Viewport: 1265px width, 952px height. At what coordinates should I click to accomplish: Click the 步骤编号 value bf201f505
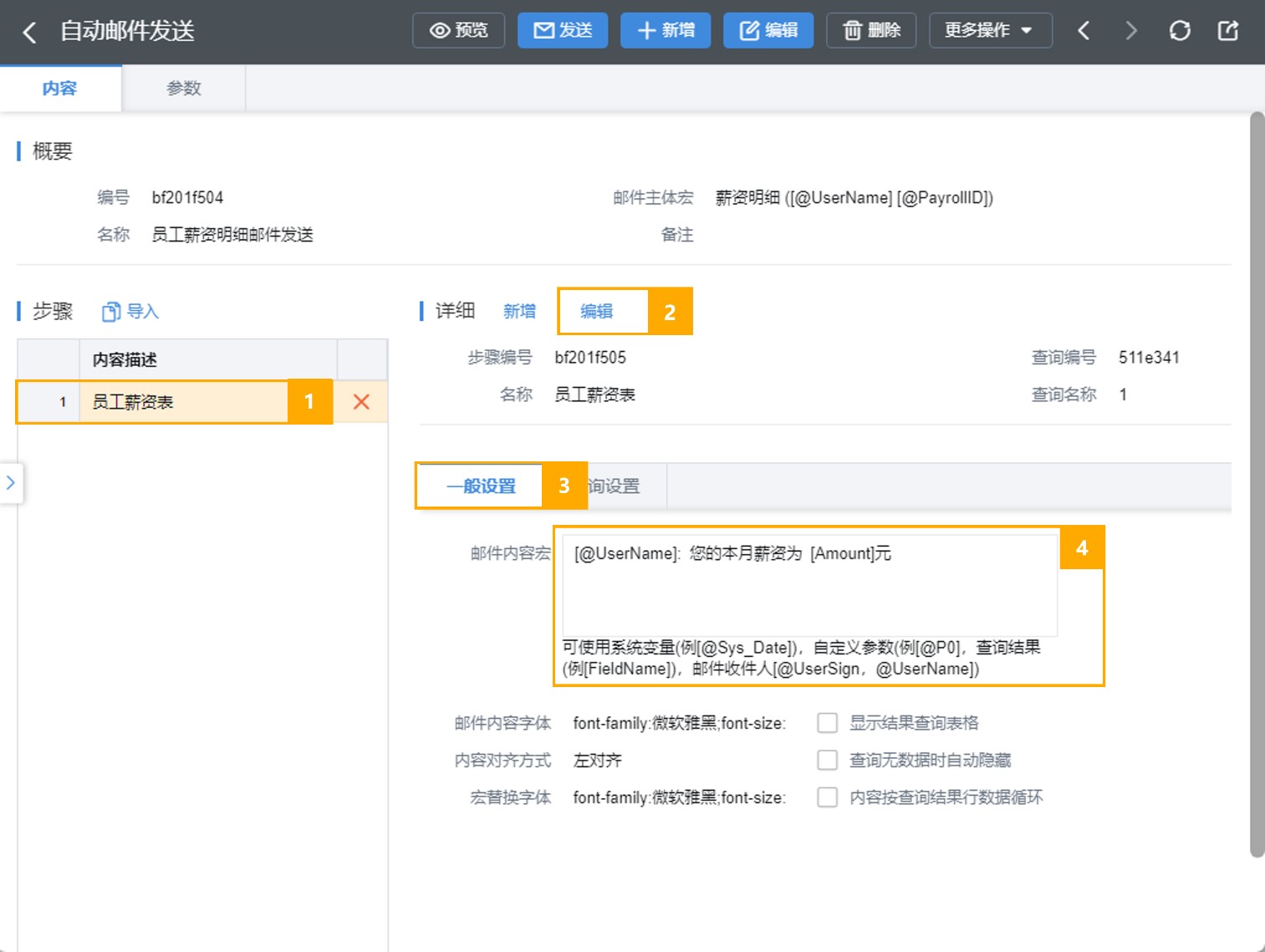point(590,358)
